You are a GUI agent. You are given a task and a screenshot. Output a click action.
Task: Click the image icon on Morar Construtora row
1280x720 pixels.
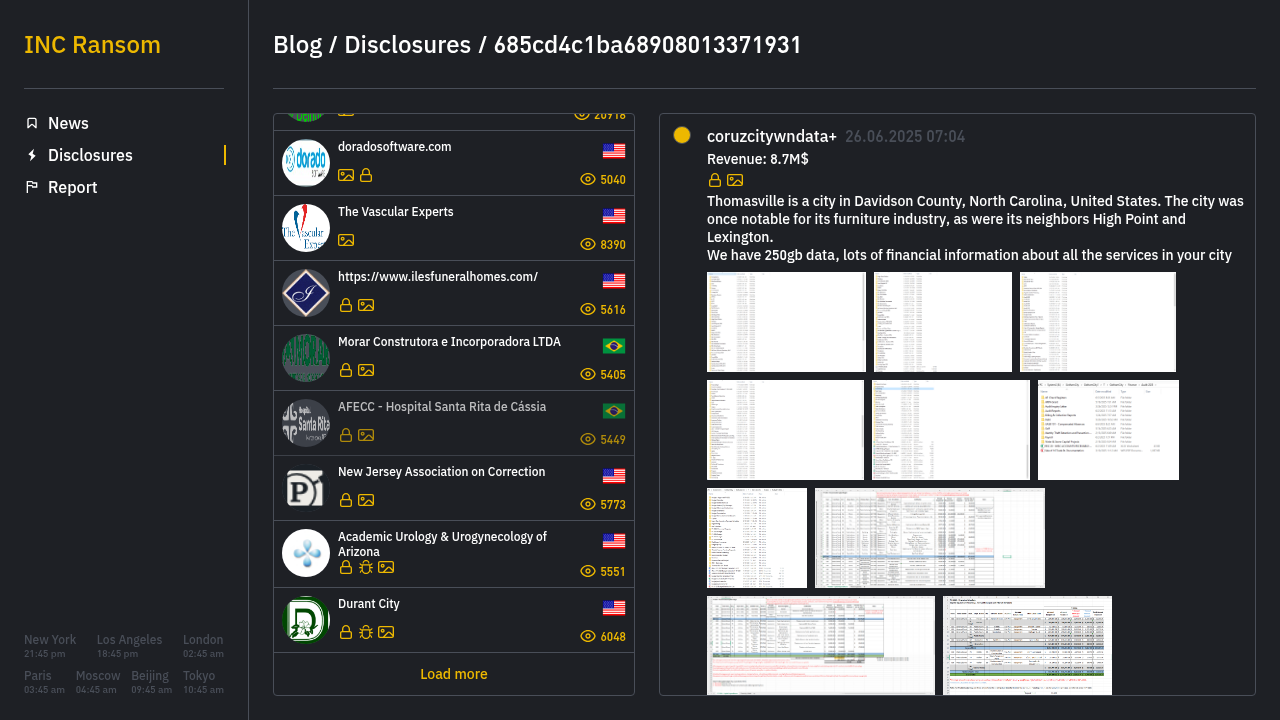click(366, 370)
